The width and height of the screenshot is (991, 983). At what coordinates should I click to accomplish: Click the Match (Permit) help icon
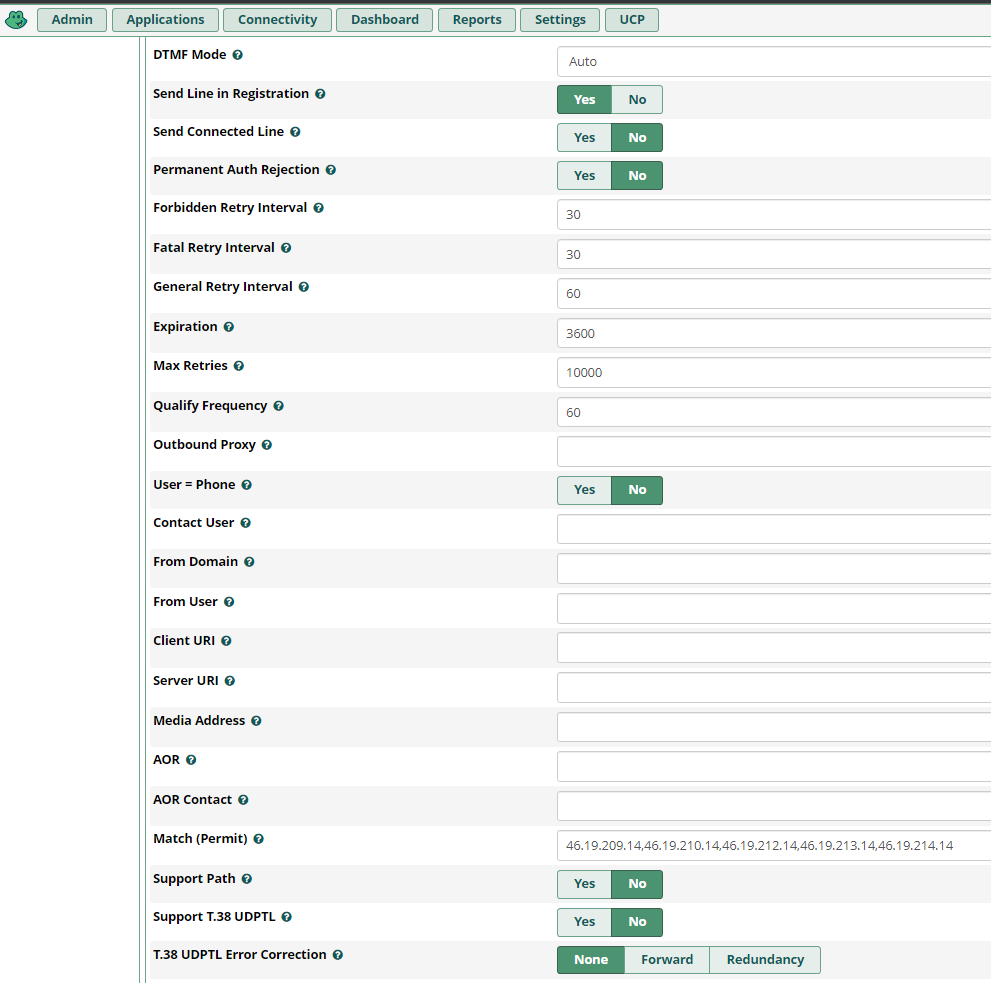point(258,839)
